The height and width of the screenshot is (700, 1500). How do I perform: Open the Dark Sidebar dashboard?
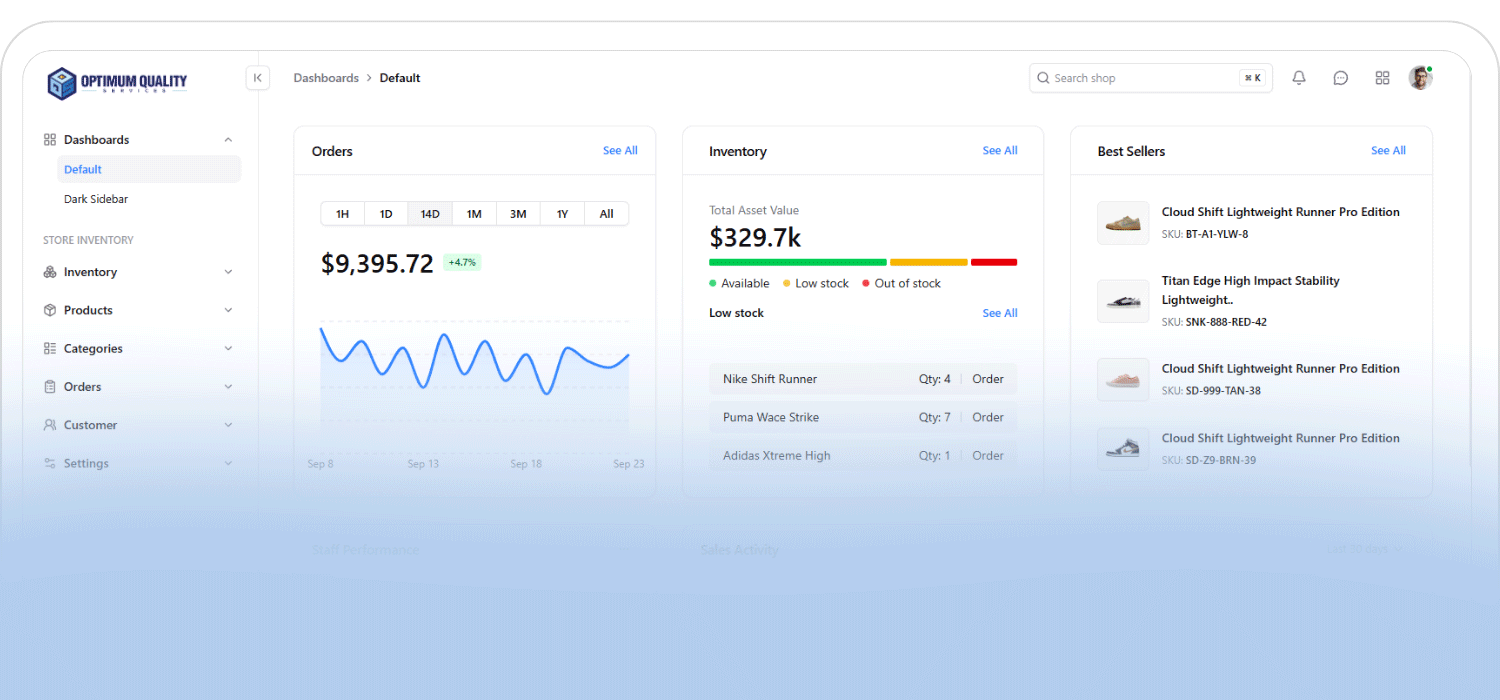pyautogui.click(x=96, y=199)
